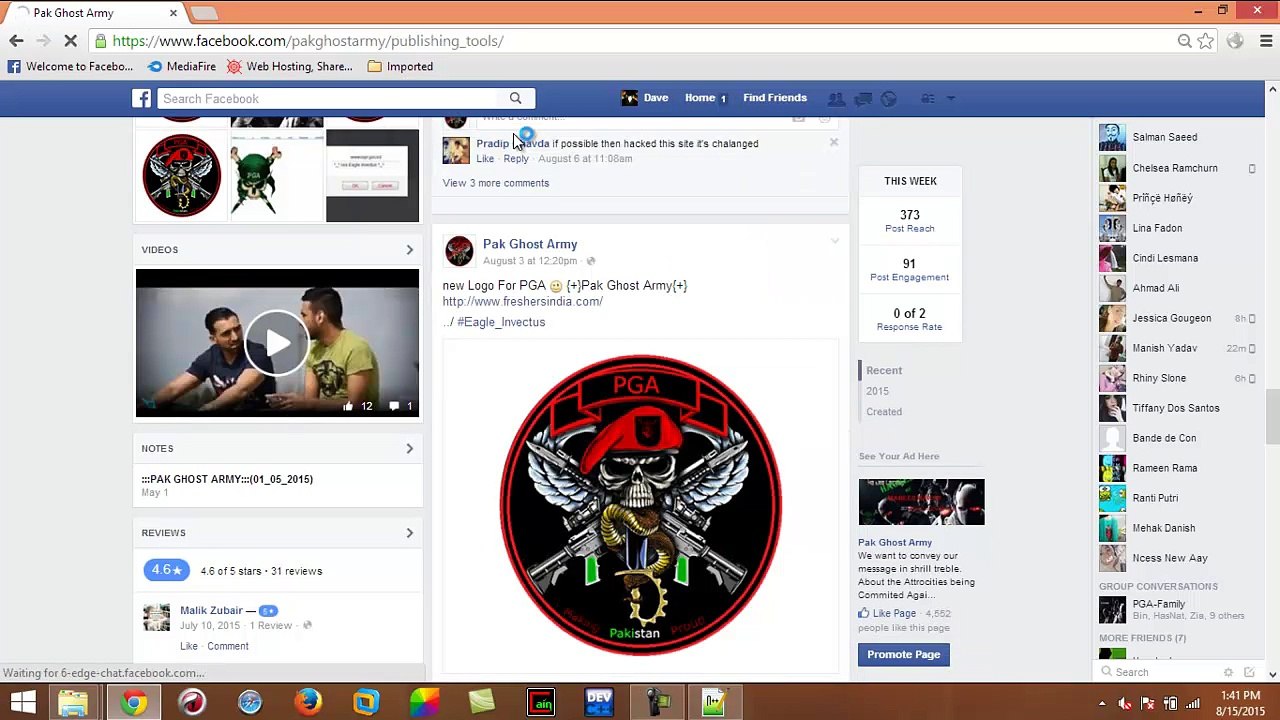Viewport: 1280px width, 720px height.
Task: Open the PGA logo post image
Action: coord(640,505)
